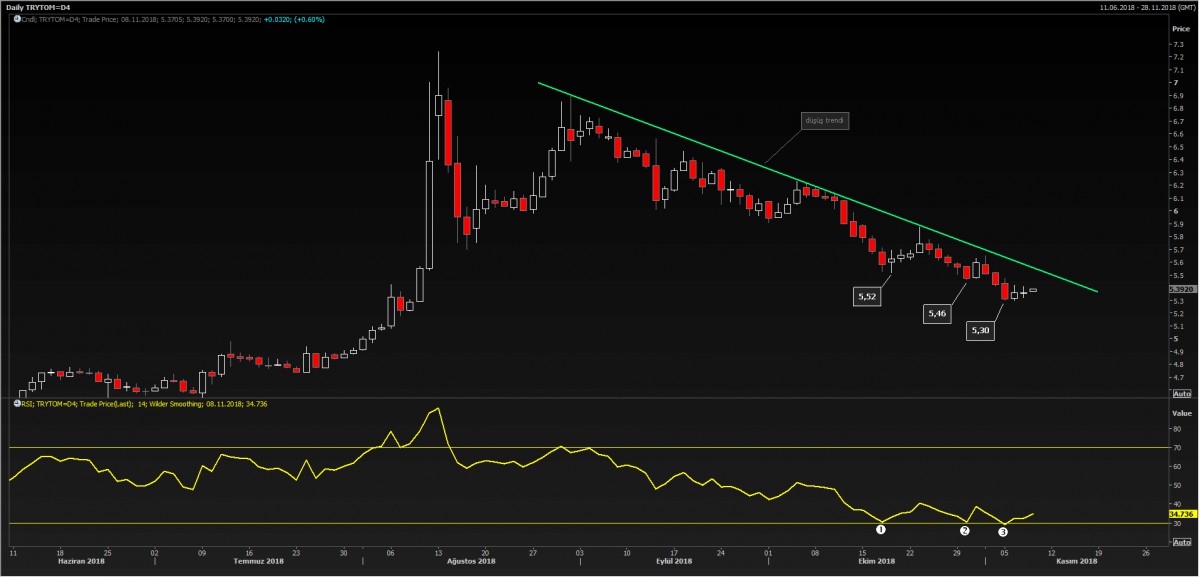Viewport: 1200px width, 578px height.
Task: Click RSI marker circle number 1
Action: pyautogui.click(x=881, y=529)
